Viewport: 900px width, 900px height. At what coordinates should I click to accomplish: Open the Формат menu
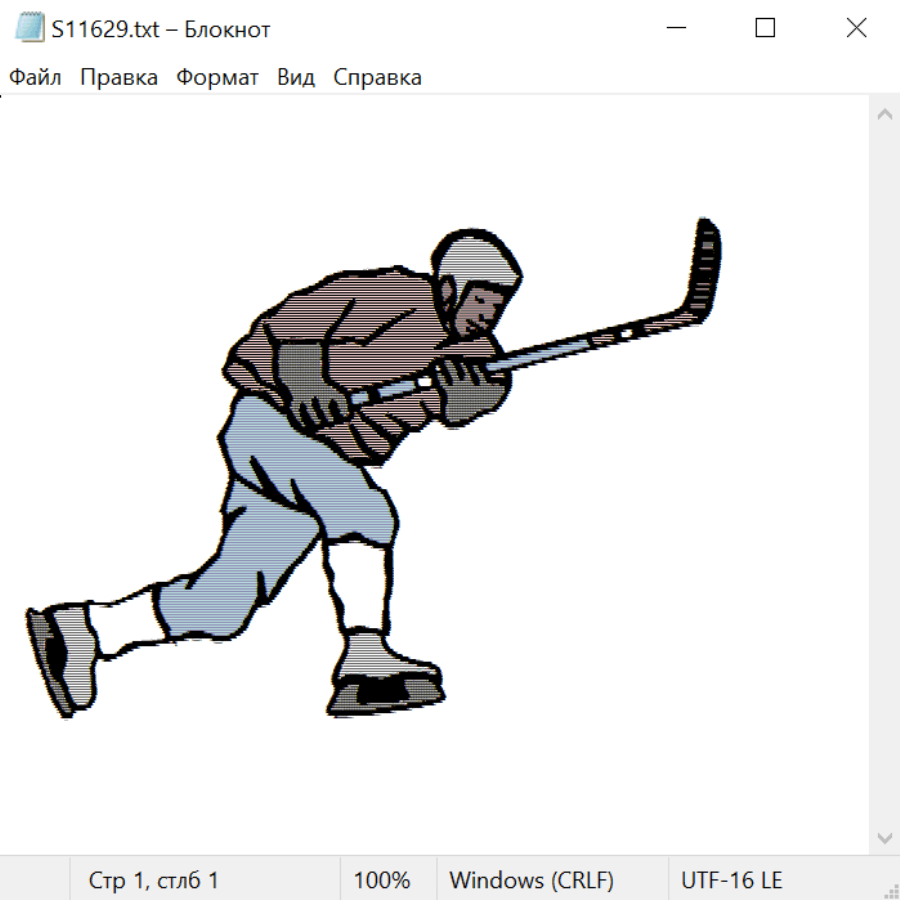click(x=217, y=78)
